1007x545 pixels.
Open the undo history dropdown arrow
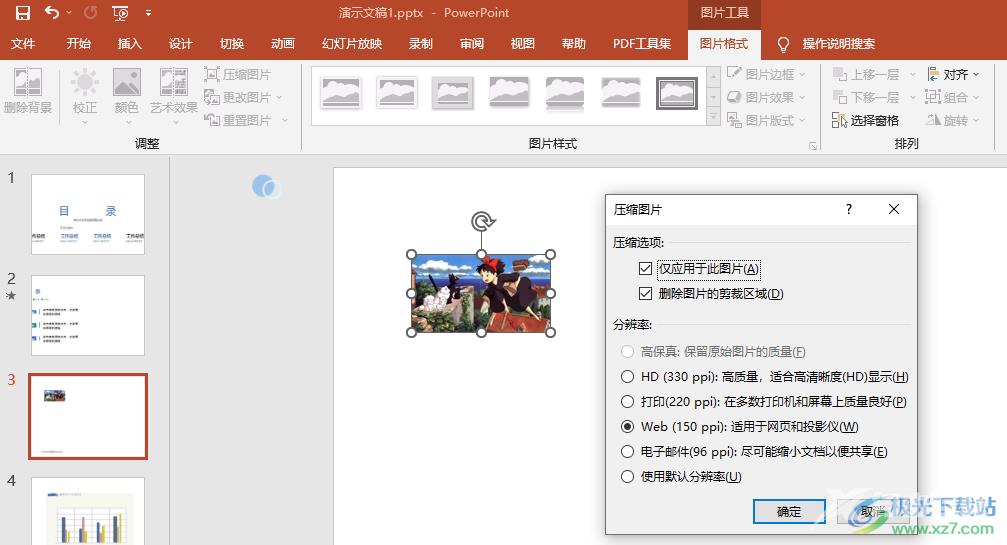69,13
